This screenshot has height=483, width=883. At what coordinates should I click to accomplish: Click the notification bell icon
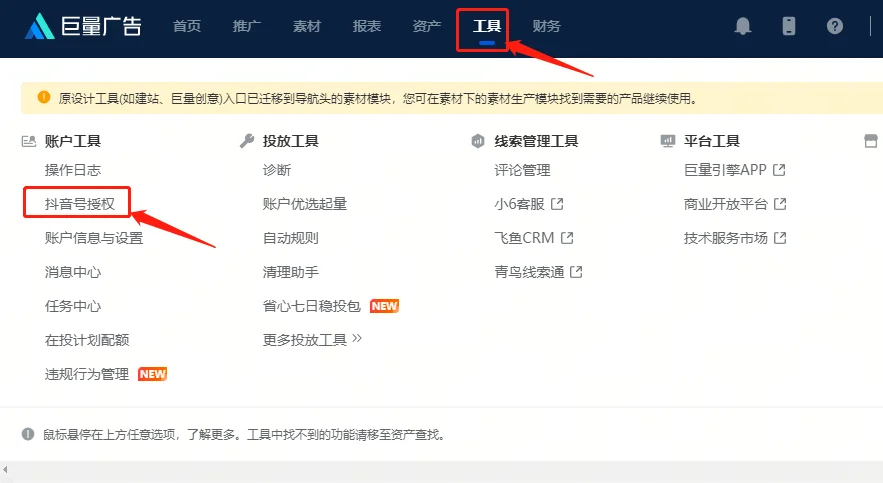click(x=742, y=27)
